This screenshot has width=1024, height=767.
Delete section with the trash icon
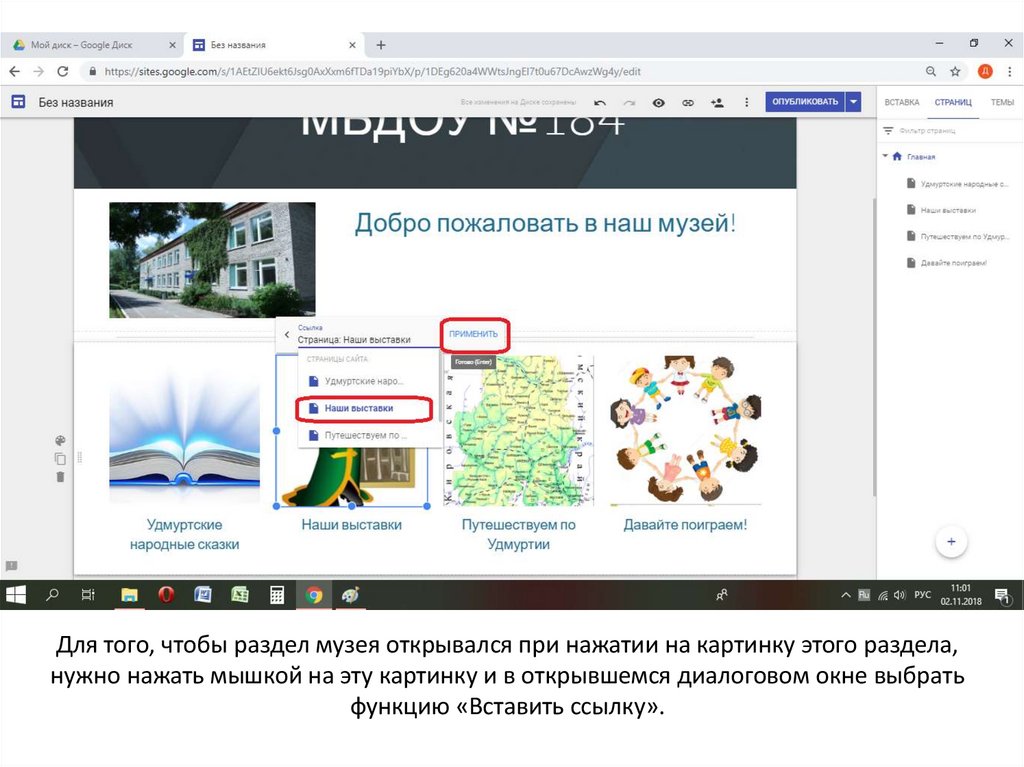(x=60, y=477)
